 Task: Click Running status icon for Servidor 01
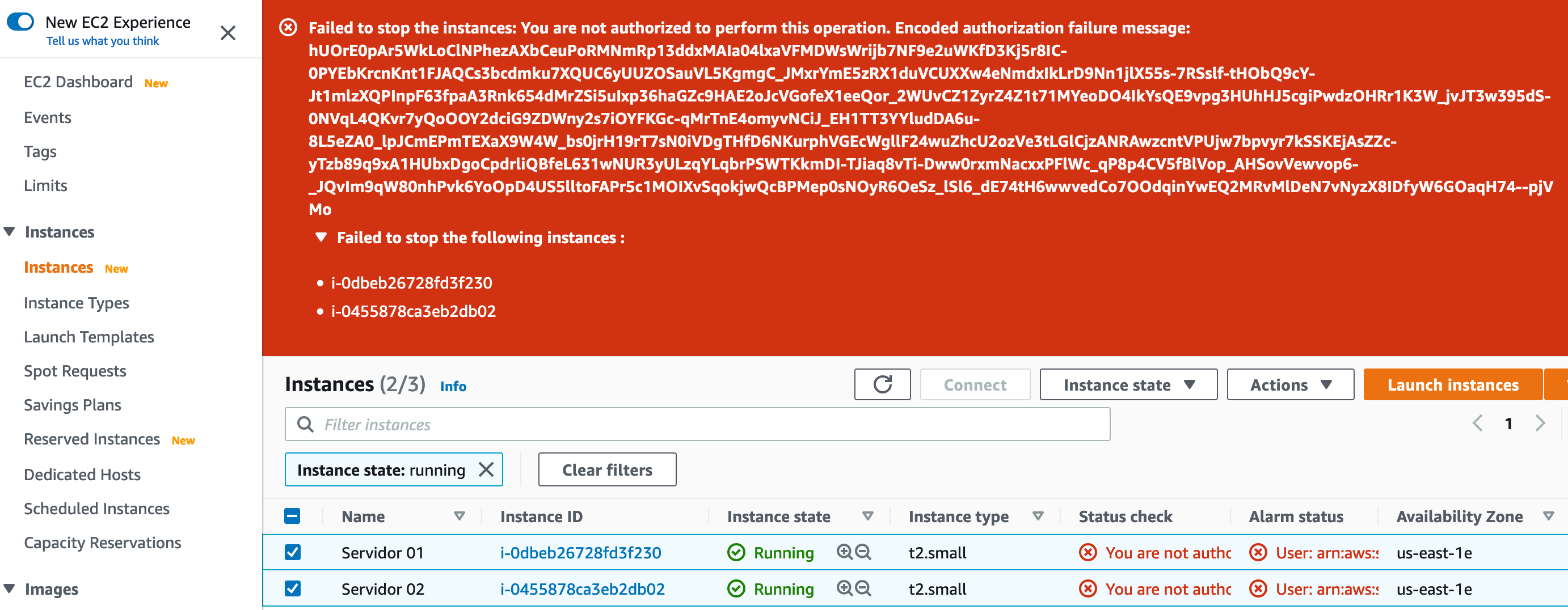736,552
